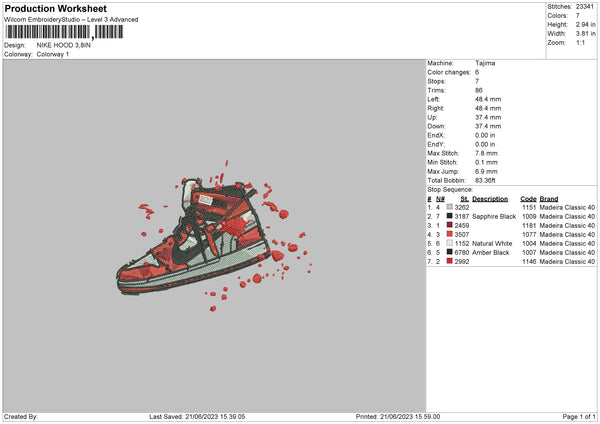This screenshot has height=424, width=600.
Task: Click the 'Created By:' footer label
Action: coord(21,416)
